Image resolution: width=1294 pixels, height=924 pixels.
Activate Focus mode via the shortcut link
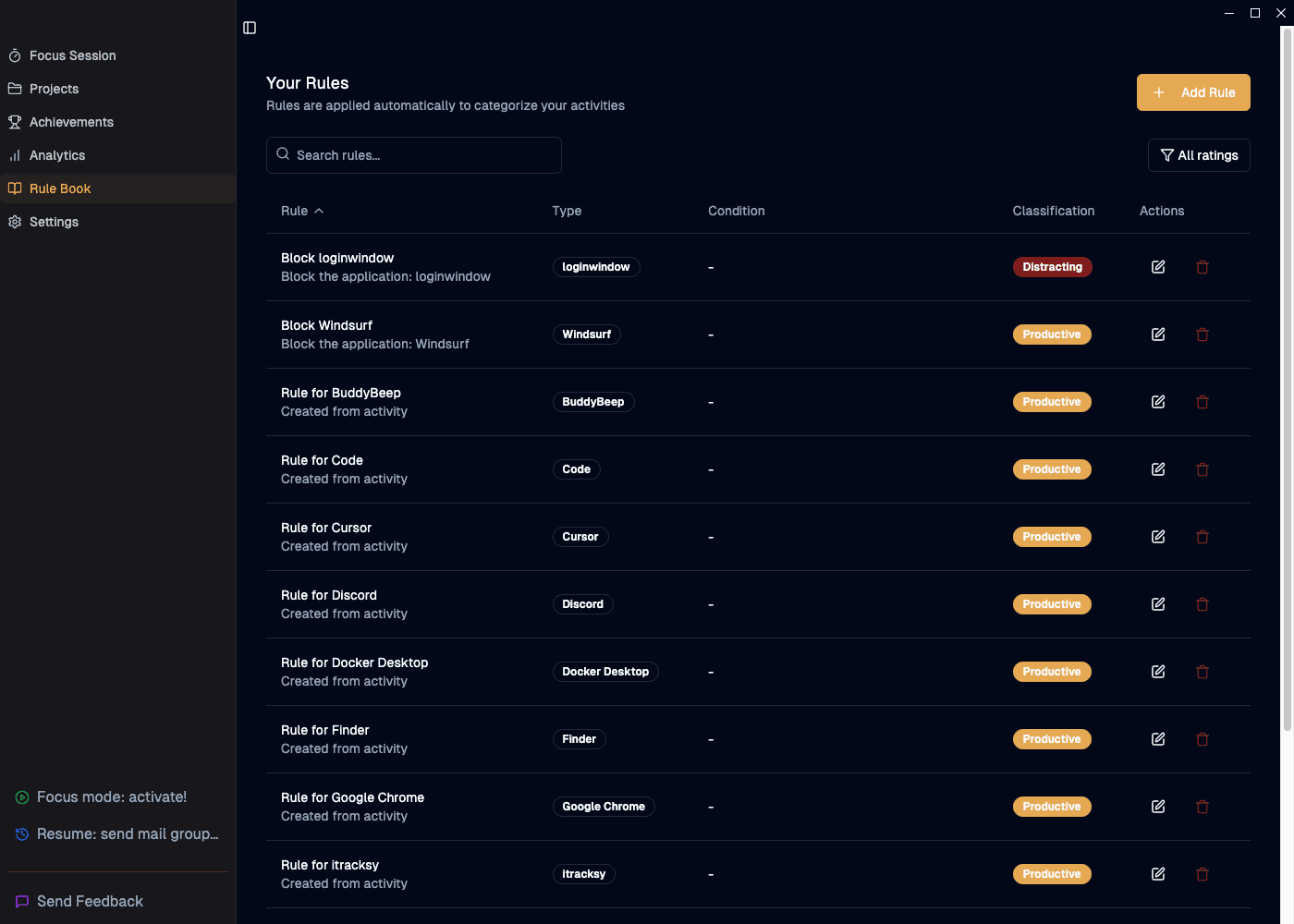click(111, 796)
